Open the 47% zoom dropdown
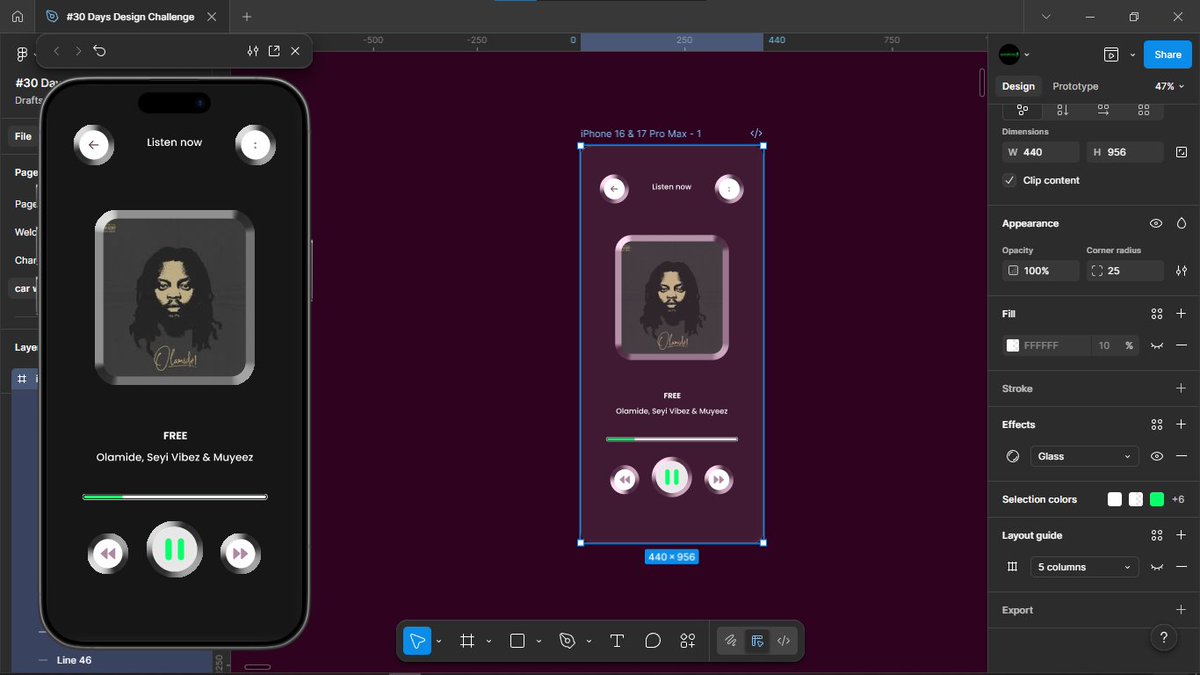This screenshot has height=675, width=1200. (1168, 86)
